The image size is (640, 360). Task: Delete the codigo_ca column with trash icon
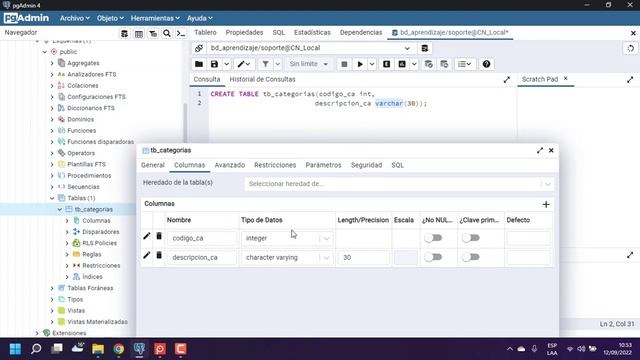click(159, 236)
